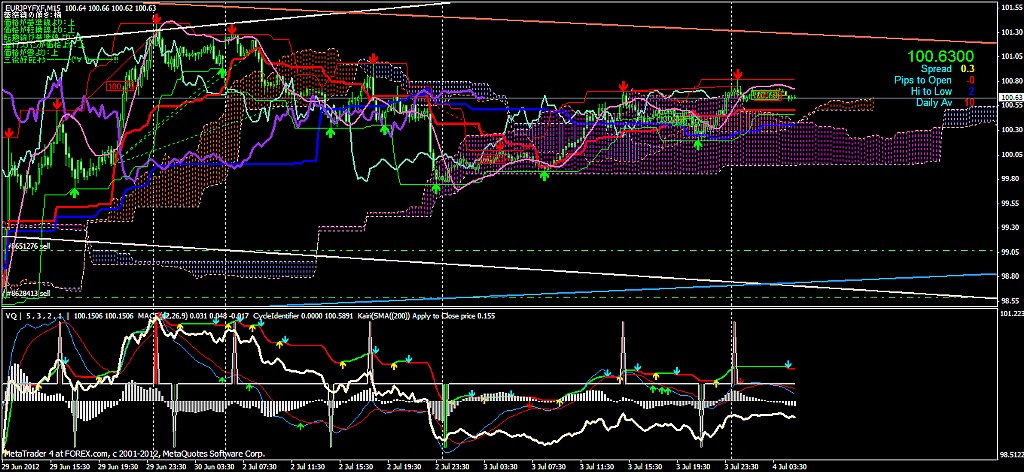Click the 101.55 level on the price scale
1024x472 pixels.
point(1010,9)
